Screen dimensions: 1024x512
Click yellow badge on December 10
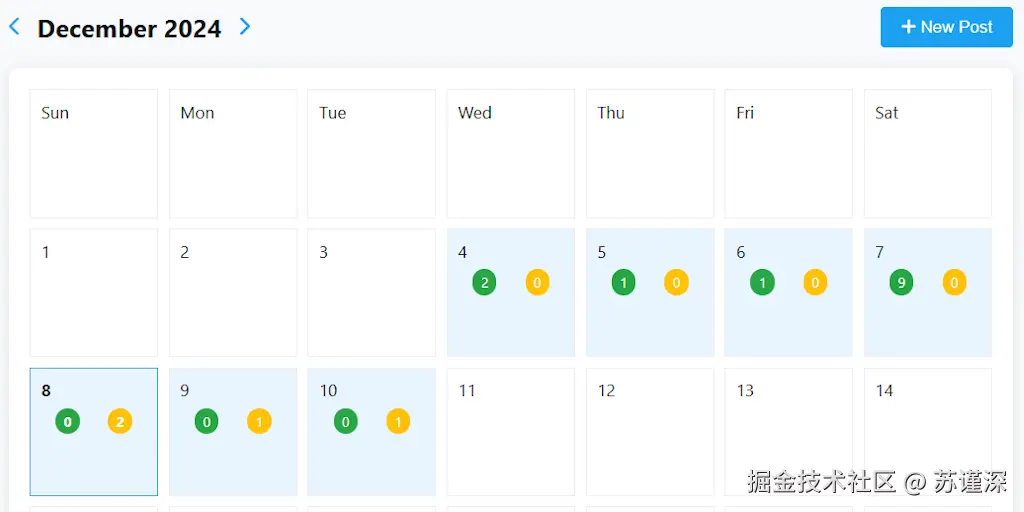[398, 422]
